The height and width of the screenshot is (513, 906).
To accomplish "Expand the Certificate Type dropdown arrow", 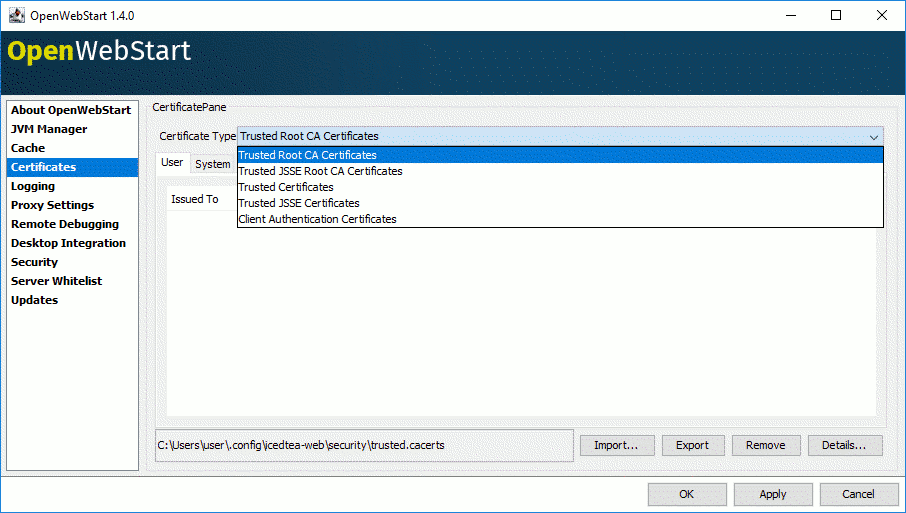I will click(x=873, y=137).
